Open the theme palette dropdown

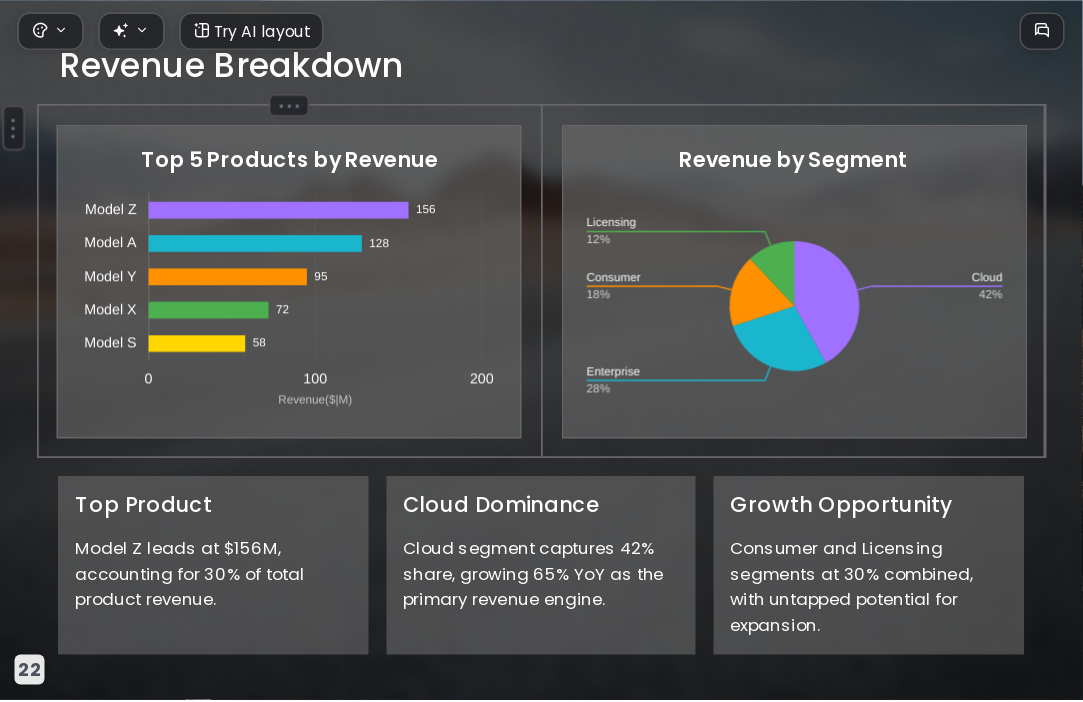click(x=50, y=31)
